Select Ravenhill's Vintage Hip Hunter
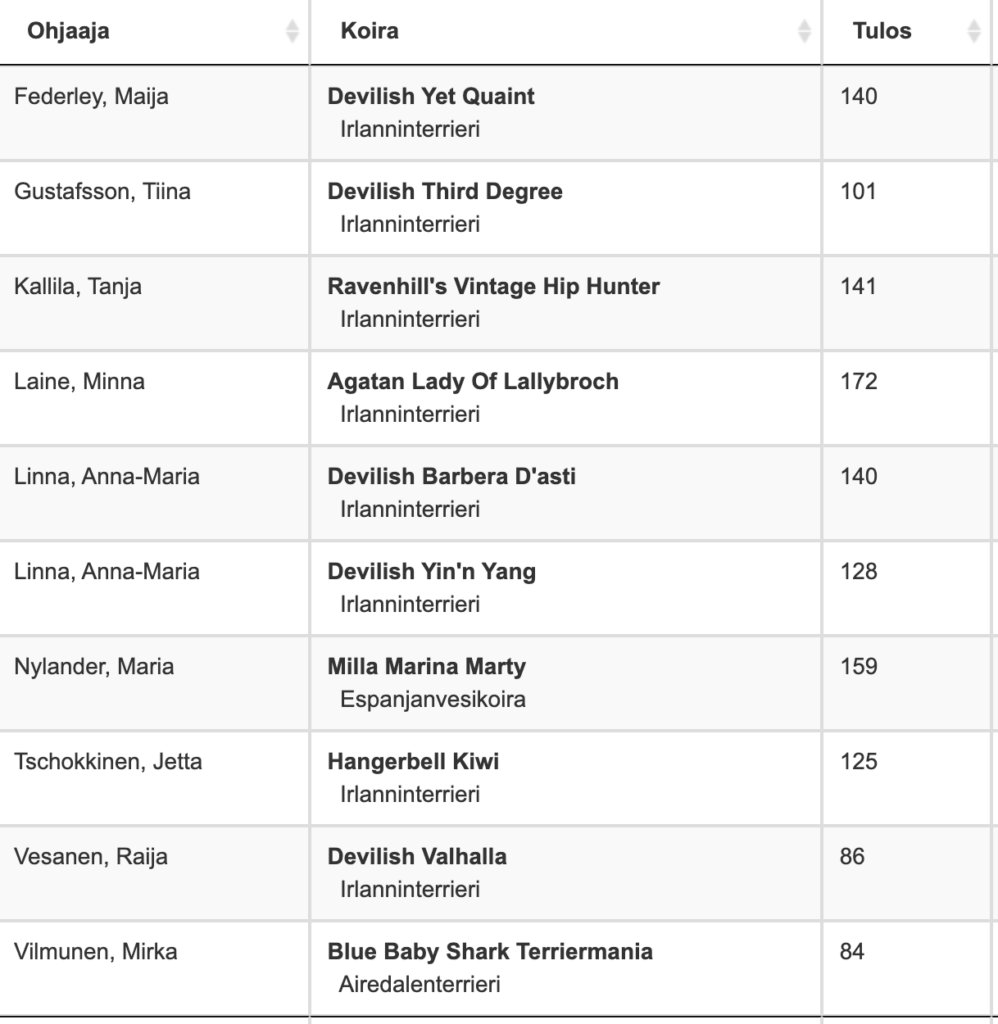This screenshot has width=998, height=1024. tap(494, 286)
